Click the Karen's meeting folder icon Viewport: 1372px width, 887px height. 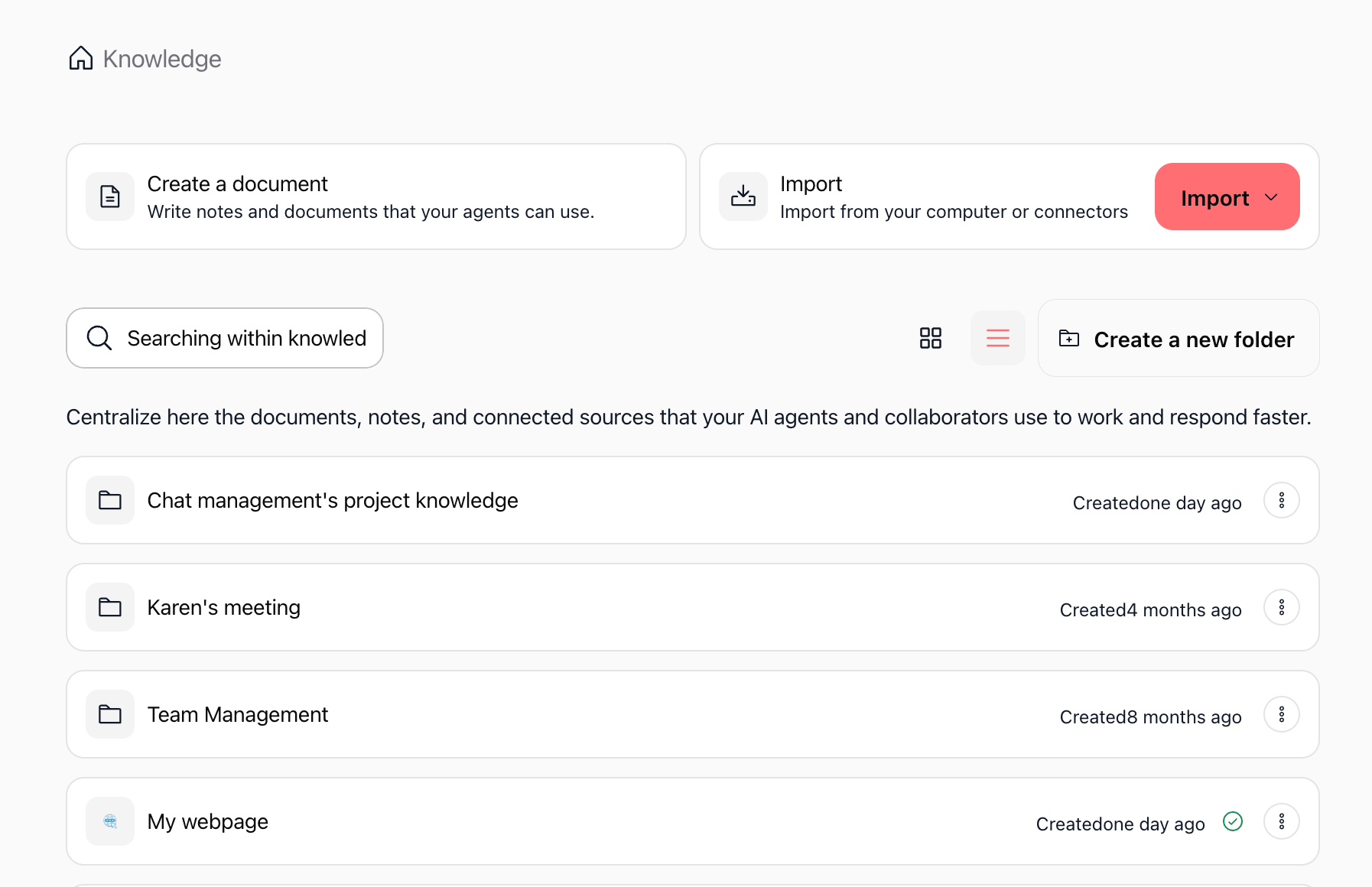[x=110, y=607]
